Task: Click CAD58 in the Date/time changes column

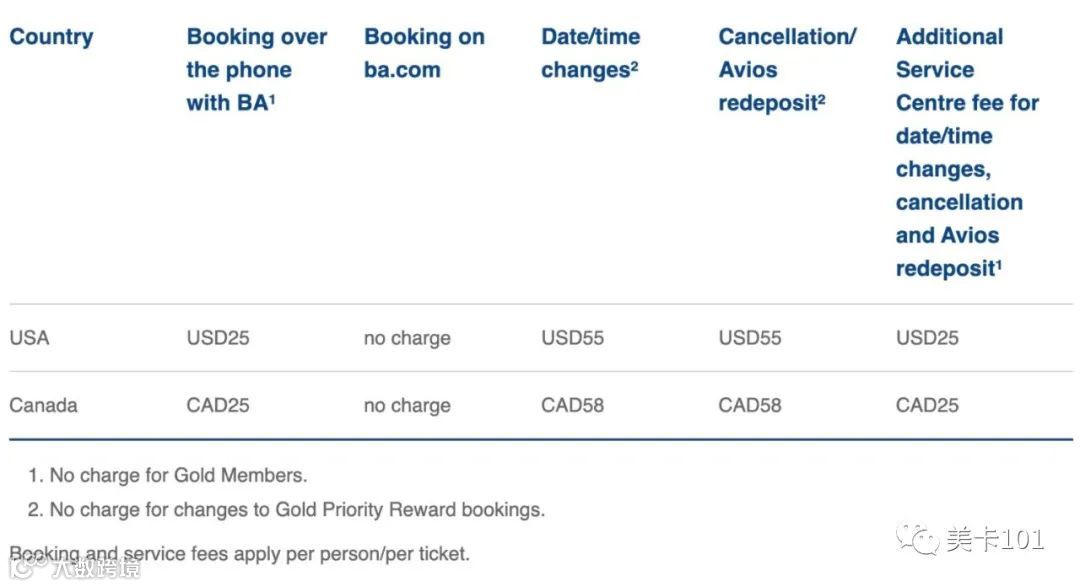Action: [x=572, y=405]
